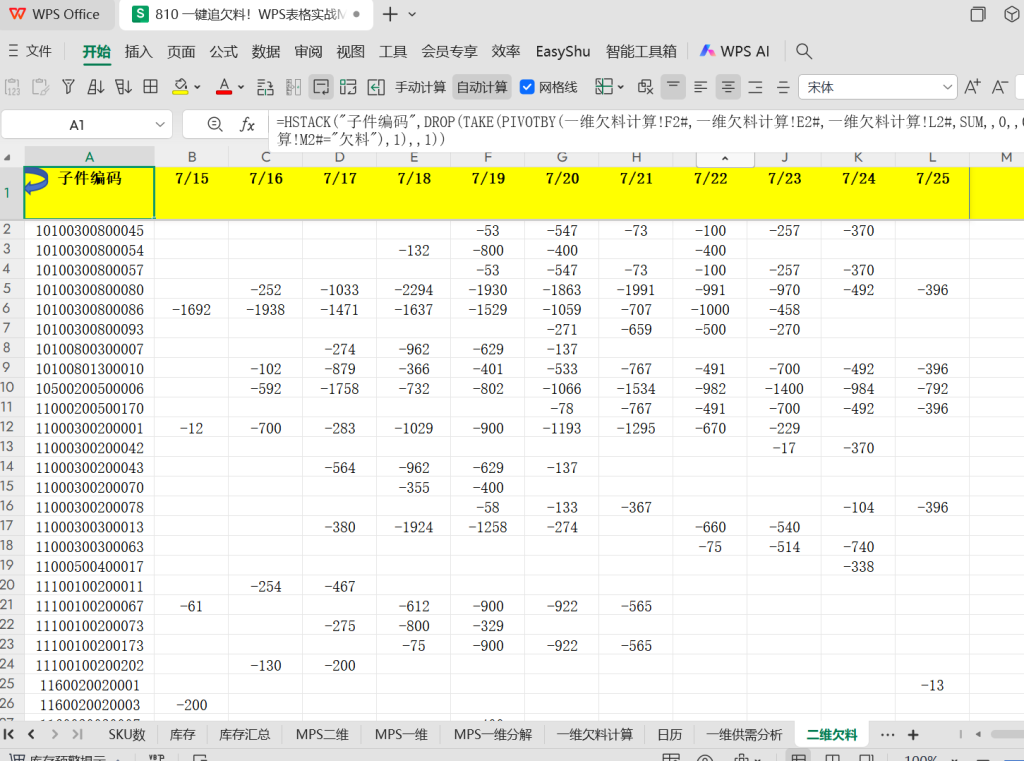Viewport: 1024px width, 761px height.
Task: Click the indent arrow-left box icon
Action: coord(376,87)
